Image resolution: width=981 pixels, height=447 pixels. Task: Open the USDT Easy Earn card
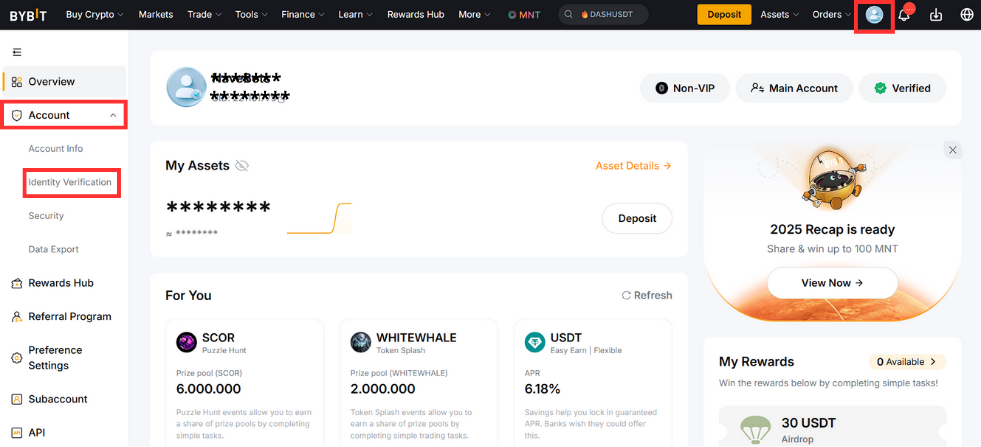click(593, 382)
